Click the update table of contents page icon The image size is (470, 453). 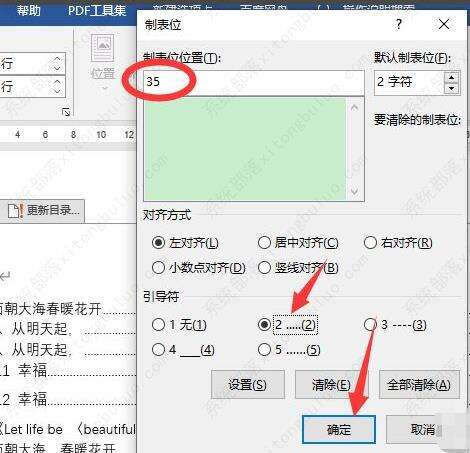point(15,211)
